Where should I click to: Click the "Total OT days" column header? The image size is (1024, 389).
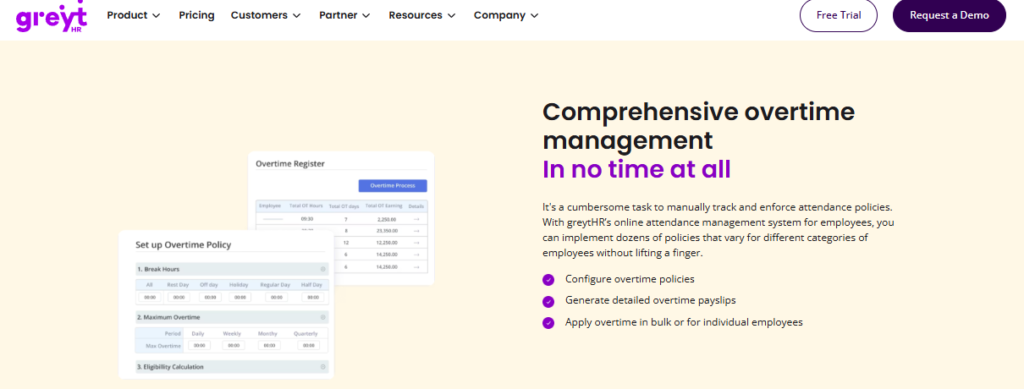pyautogui.click(x=345, y=206)
